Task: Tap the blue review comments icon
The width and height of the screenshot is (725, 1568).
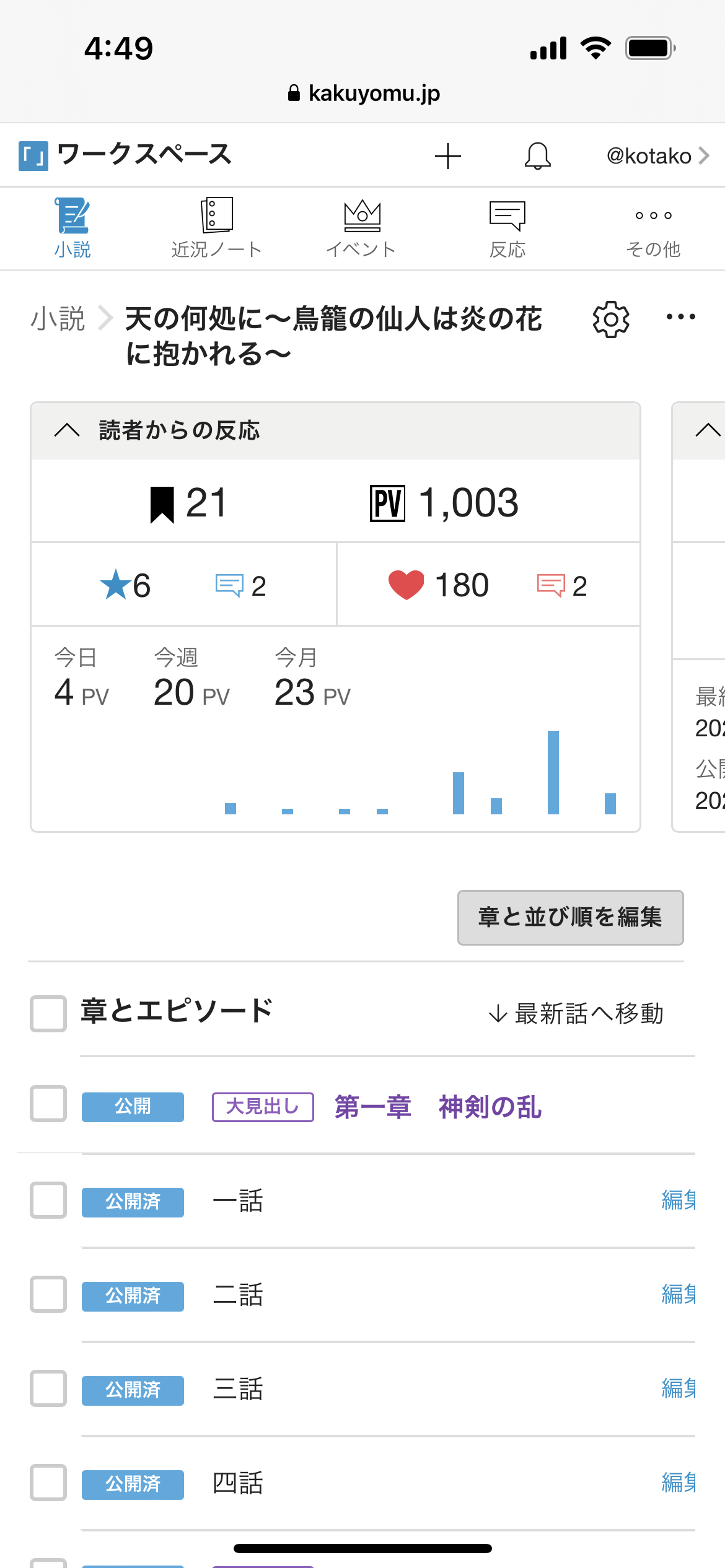Action: pyautogui.click(x=229, y=585)
